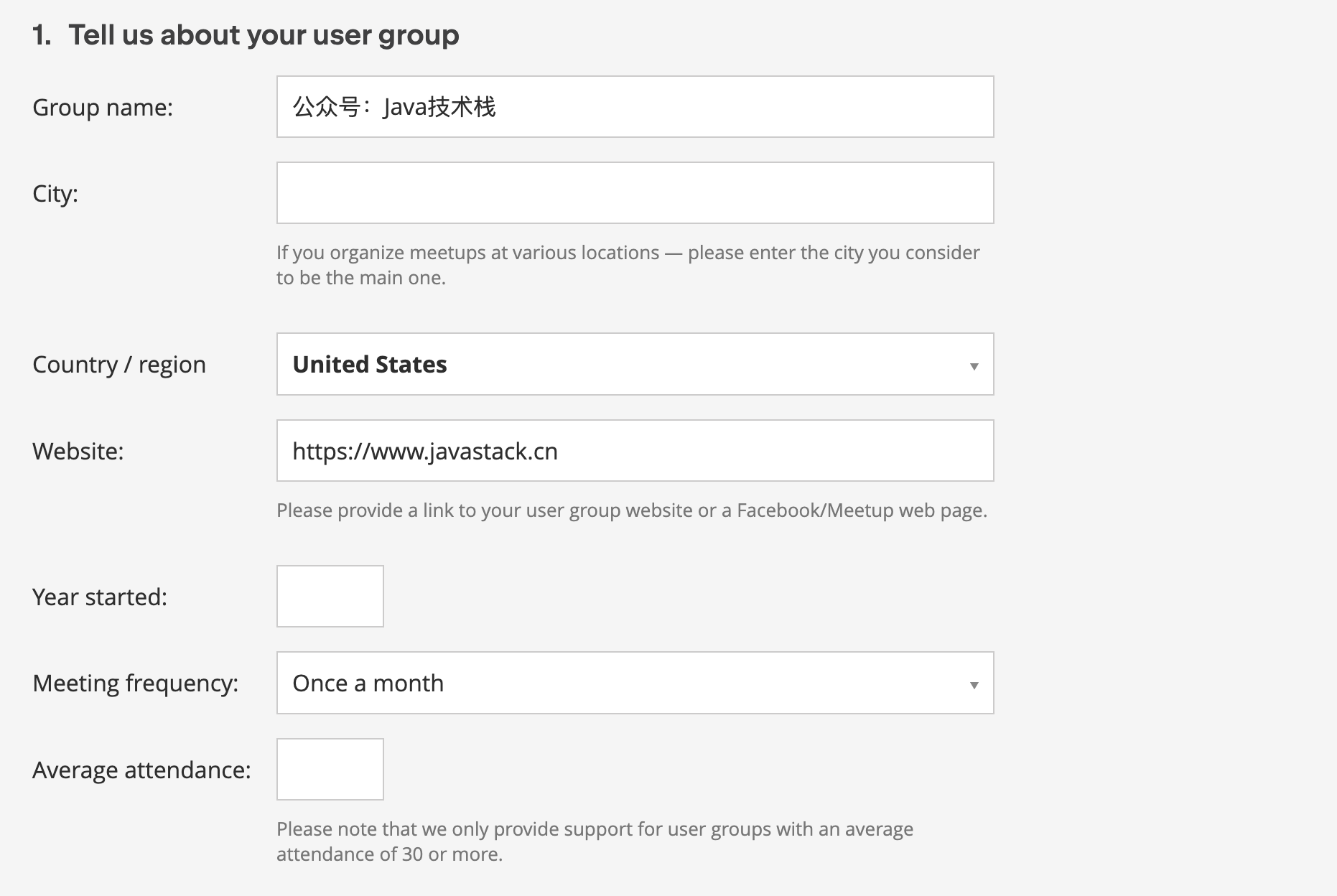The image size is (1337, 896).
Task: Click the "City:" label
Action: [55, 194]
